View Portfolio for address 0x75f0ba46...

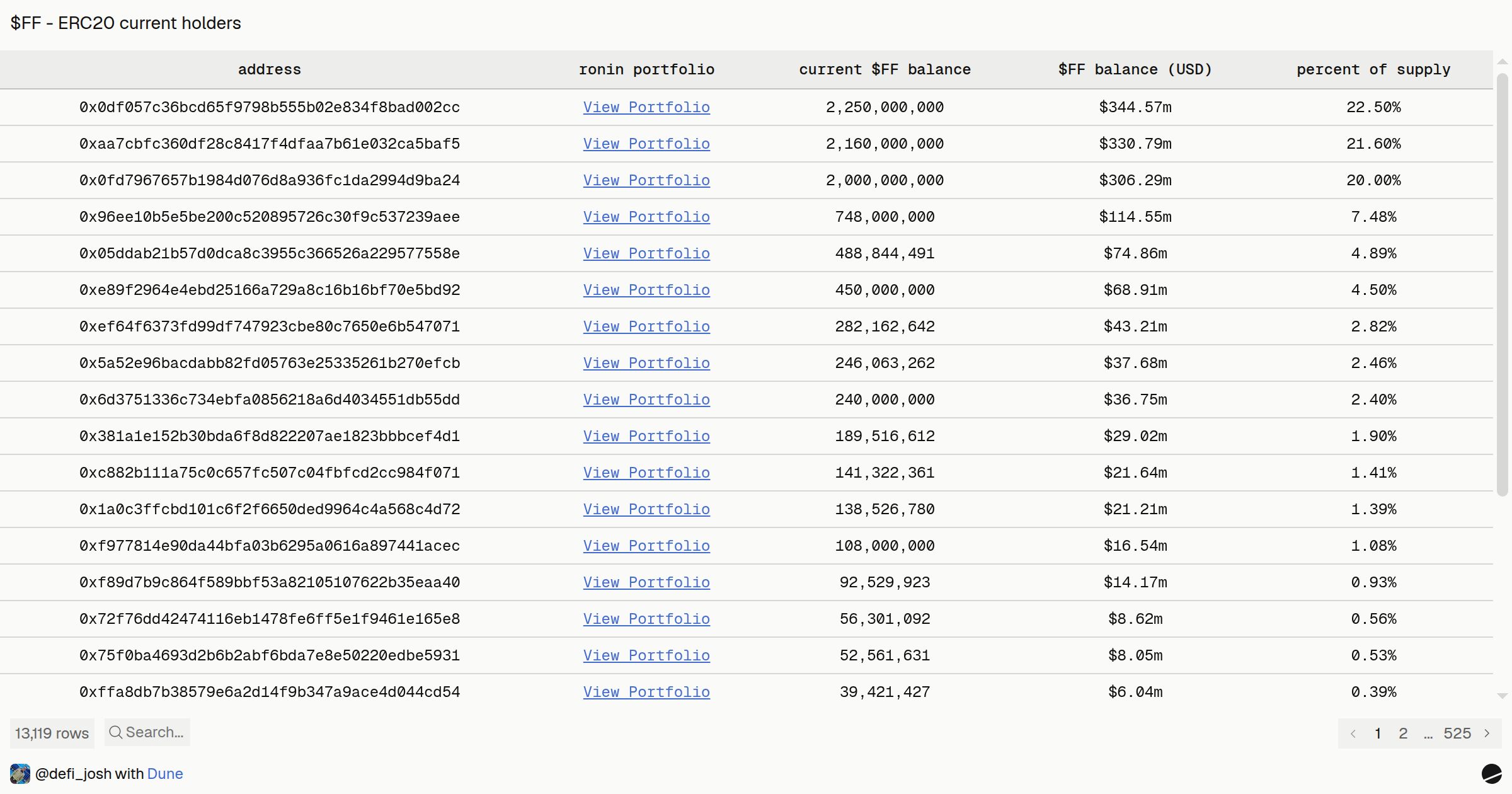click(646, 655)
